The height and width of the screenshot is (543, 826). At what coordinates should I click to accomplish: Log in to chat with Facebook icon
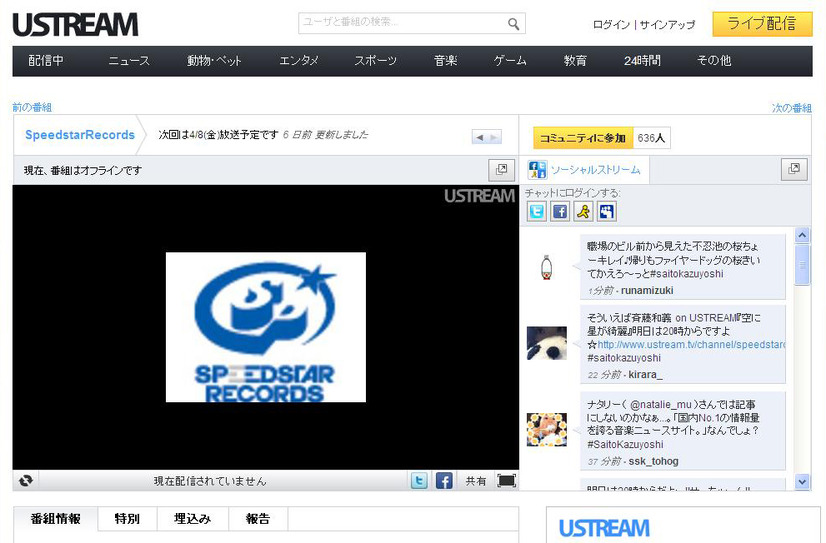coord(560,212)
